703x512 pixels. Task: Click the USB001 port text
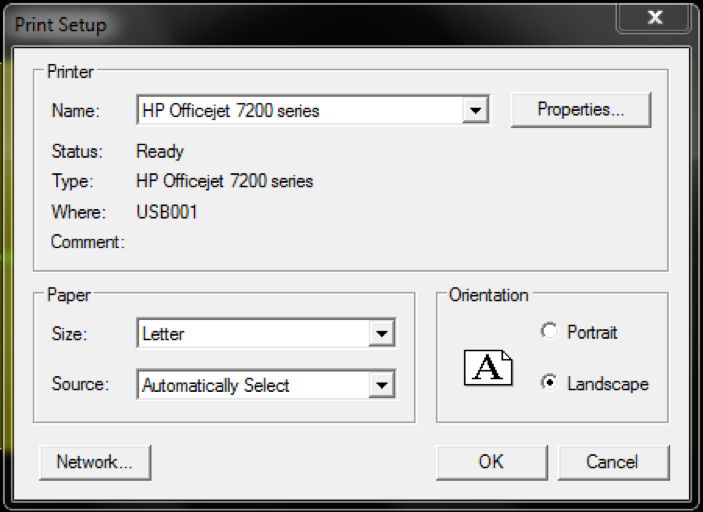(x=167, y=212)
